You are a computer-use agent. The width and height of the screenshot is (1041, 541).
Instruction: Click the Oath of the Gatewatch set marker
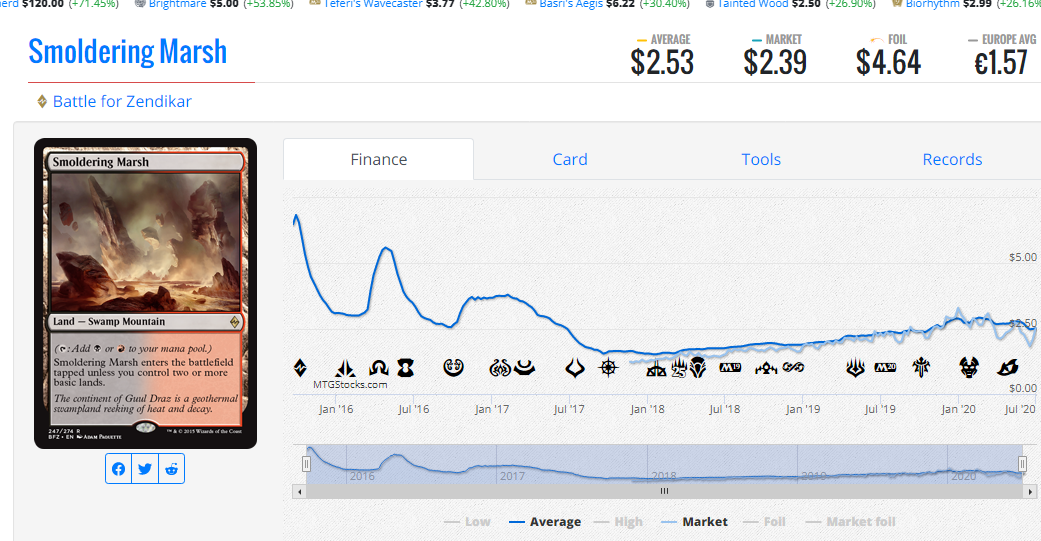click(345, 367)
